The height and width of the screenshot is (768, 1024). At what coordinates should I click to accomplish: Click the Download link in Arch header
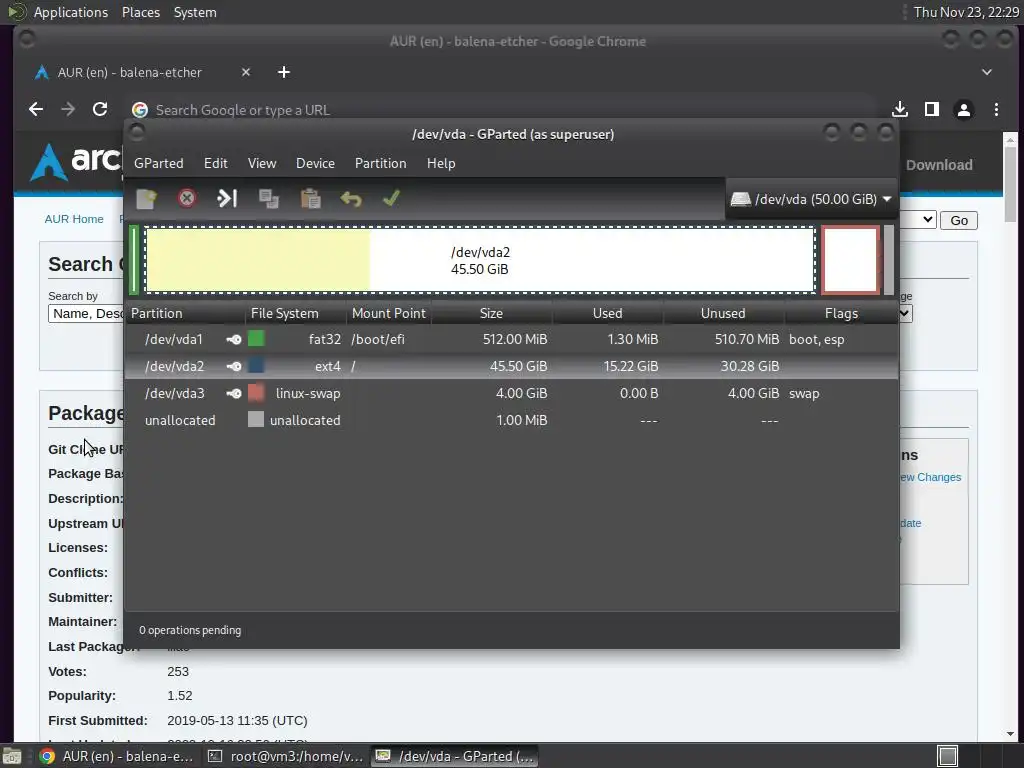coord(939,165)
